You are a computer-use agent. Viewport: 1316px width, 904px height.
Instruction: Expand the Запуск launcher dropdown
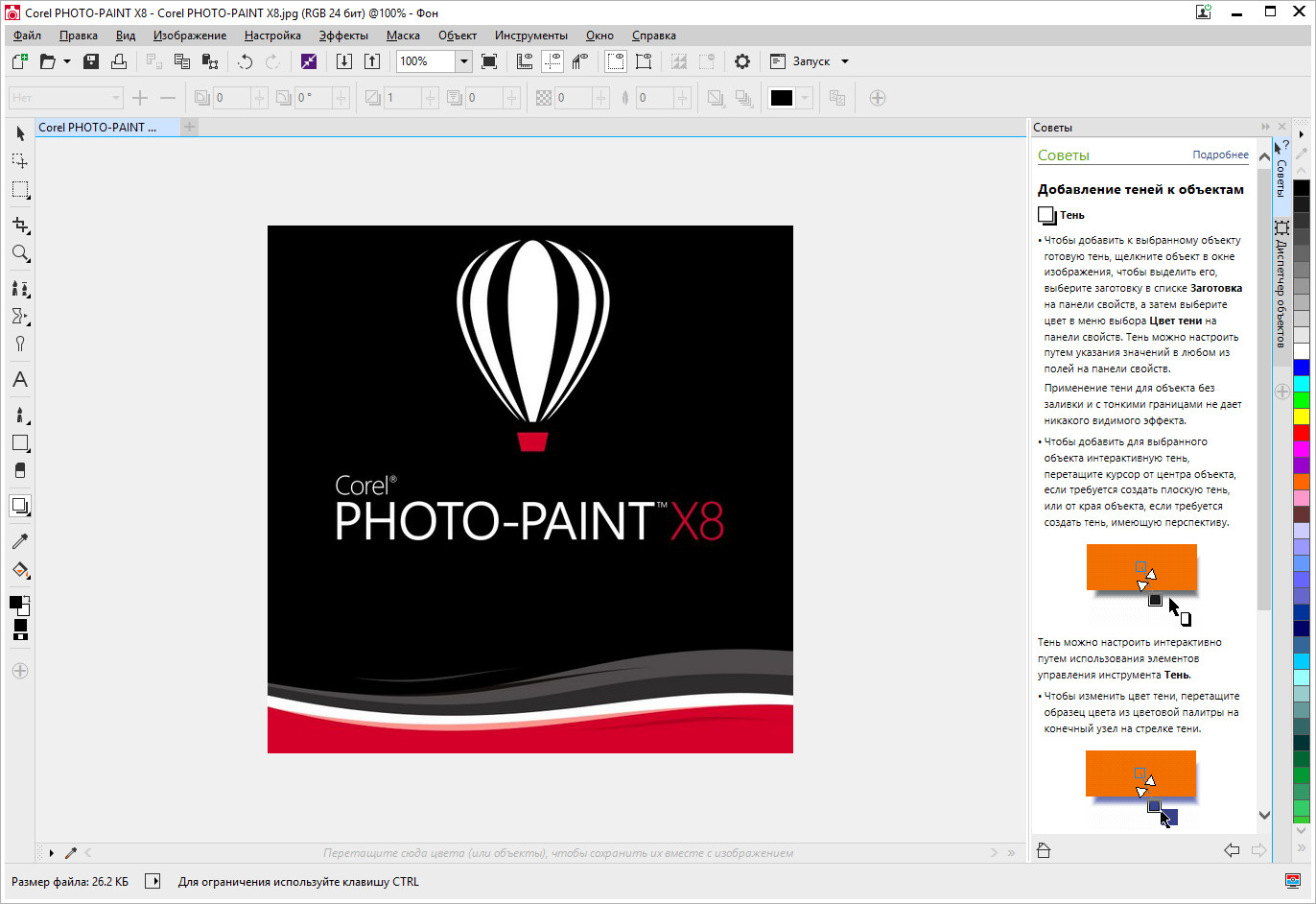[845, 61]
